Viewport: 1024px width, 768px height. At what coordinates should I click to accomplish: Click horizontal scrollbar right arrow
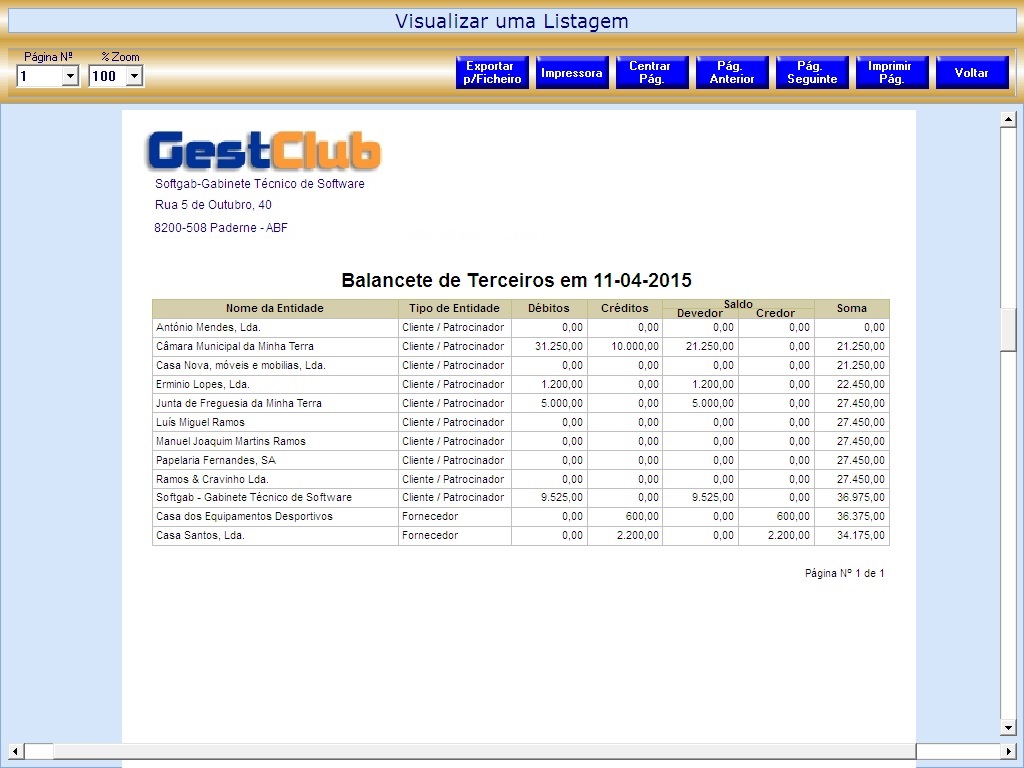click(1008, 751)
